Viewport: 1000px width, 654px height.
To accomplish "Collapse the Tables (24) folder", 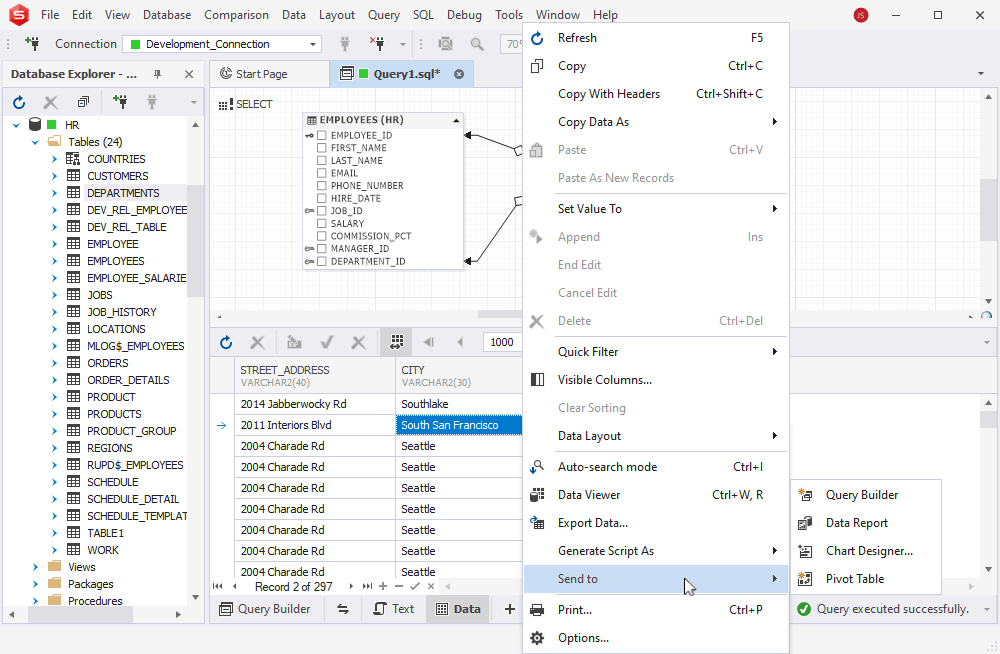I will [x=34, y=141].
